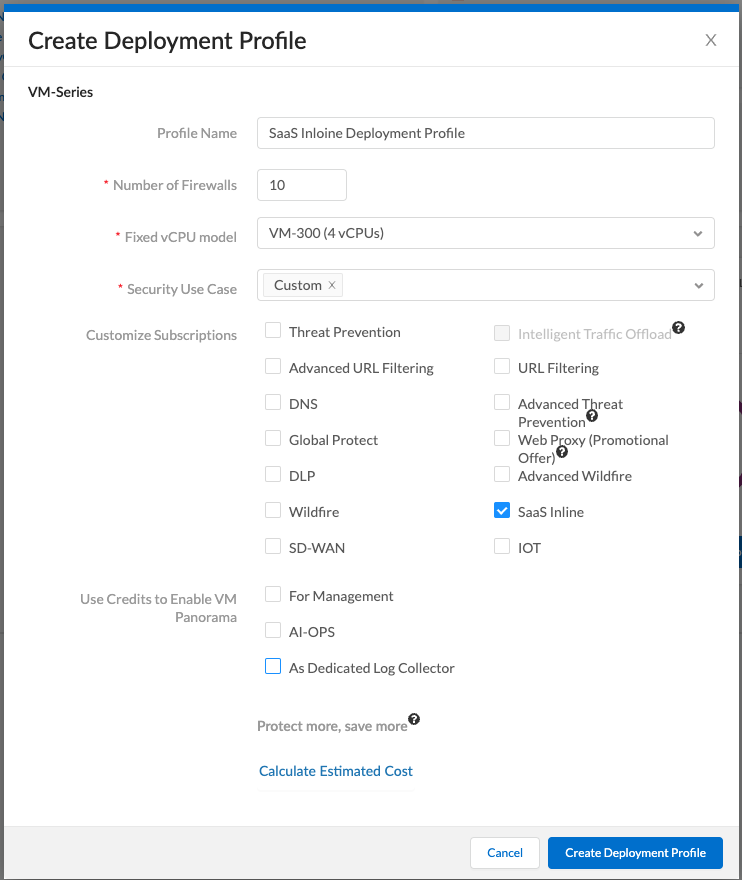Screen dimensions: 742x880
Task: Enable the Threat Prevention checkbox
Action: click(x=273, y=331)
